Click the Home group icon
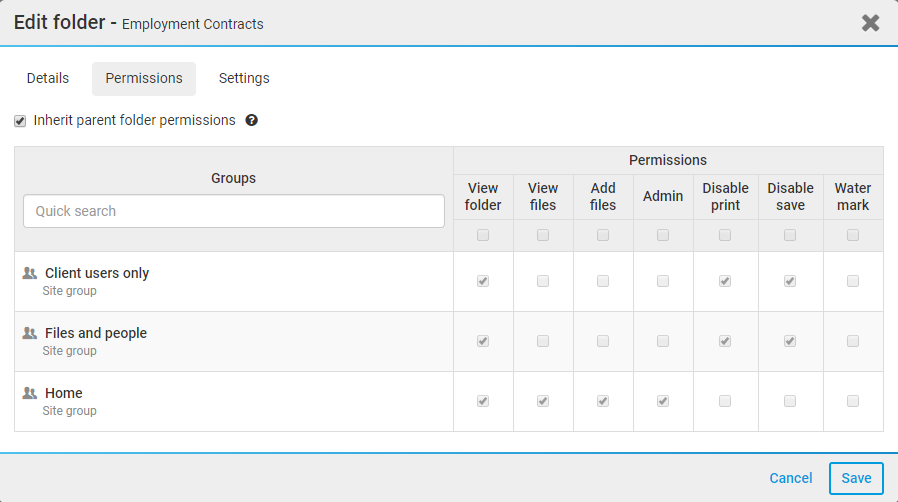Screen dimensions: 898x502 [30, 393]
